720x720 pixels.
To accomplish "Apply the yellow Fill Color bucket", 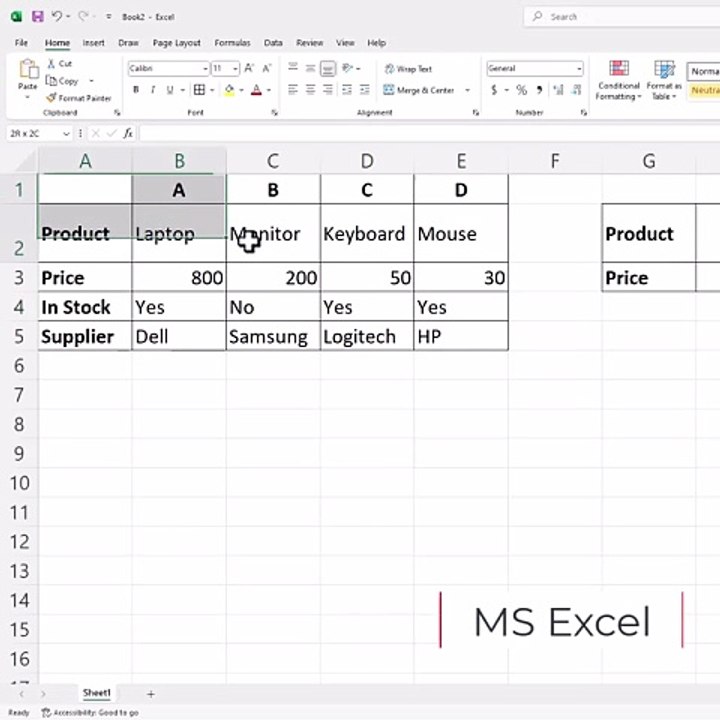I will pos(229,90).
